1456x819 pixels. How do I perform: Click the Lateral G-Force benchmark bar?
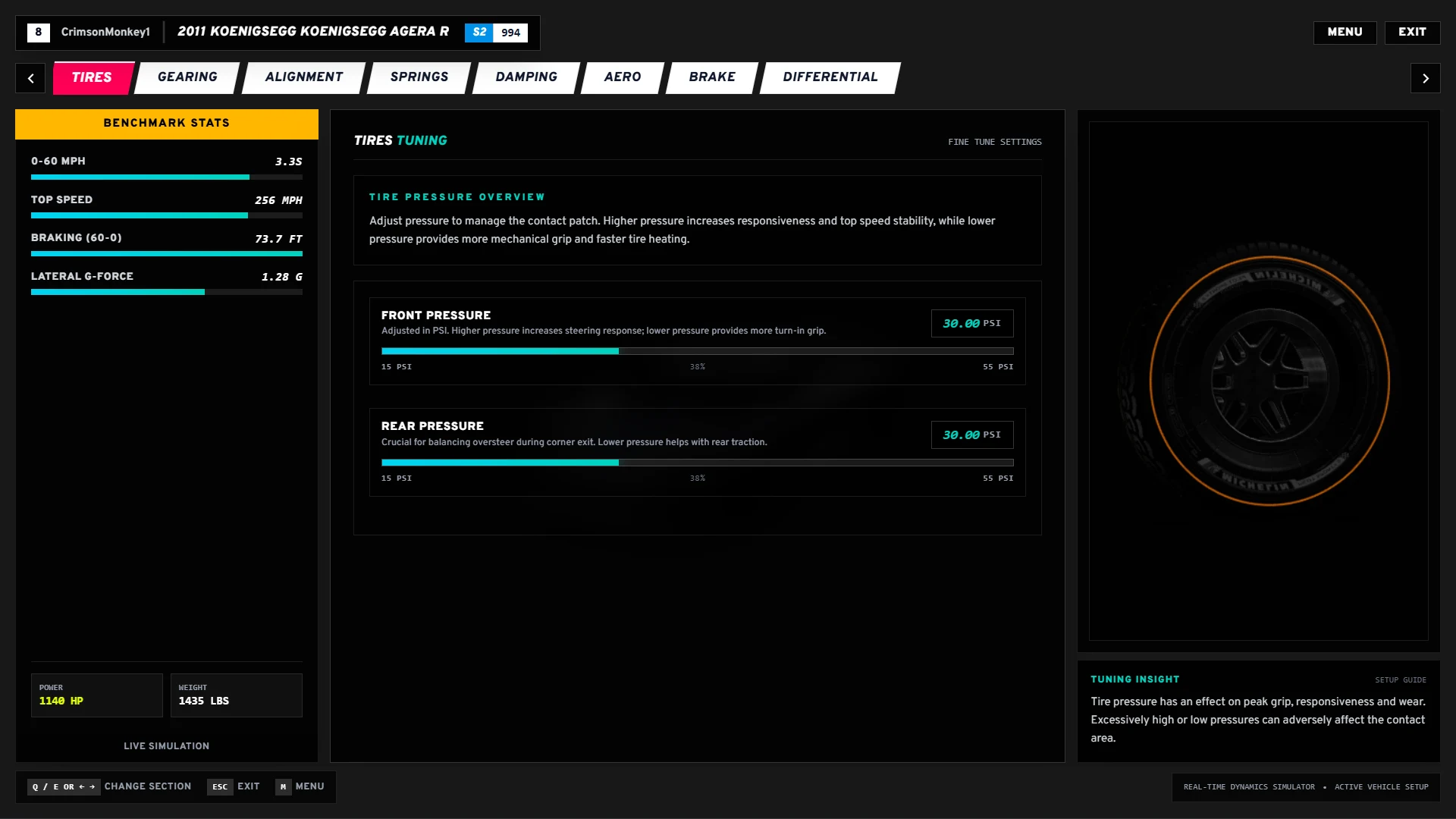(x=167, y=292)
